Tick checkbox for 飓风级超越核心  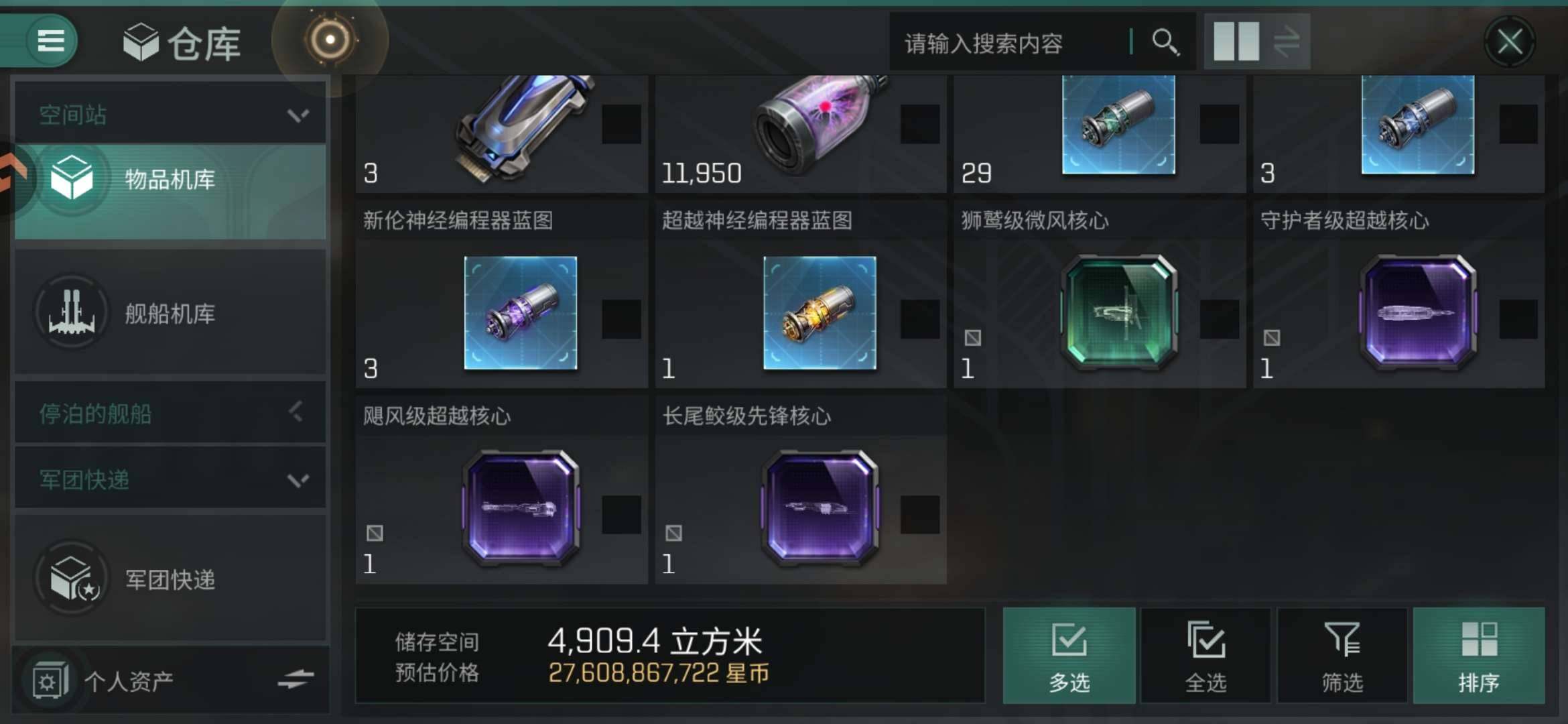621,515
